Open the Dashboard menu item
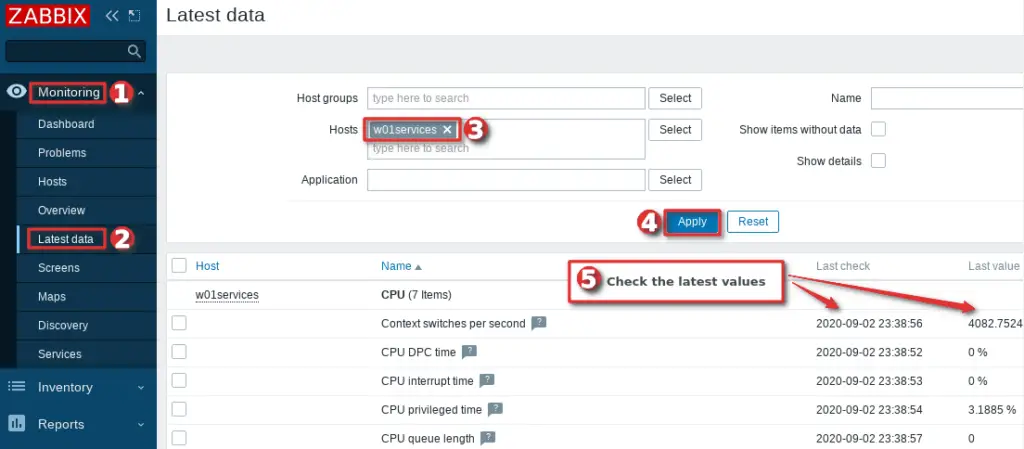This screenshot has width=1024, height=449. [x=66, y=124]
